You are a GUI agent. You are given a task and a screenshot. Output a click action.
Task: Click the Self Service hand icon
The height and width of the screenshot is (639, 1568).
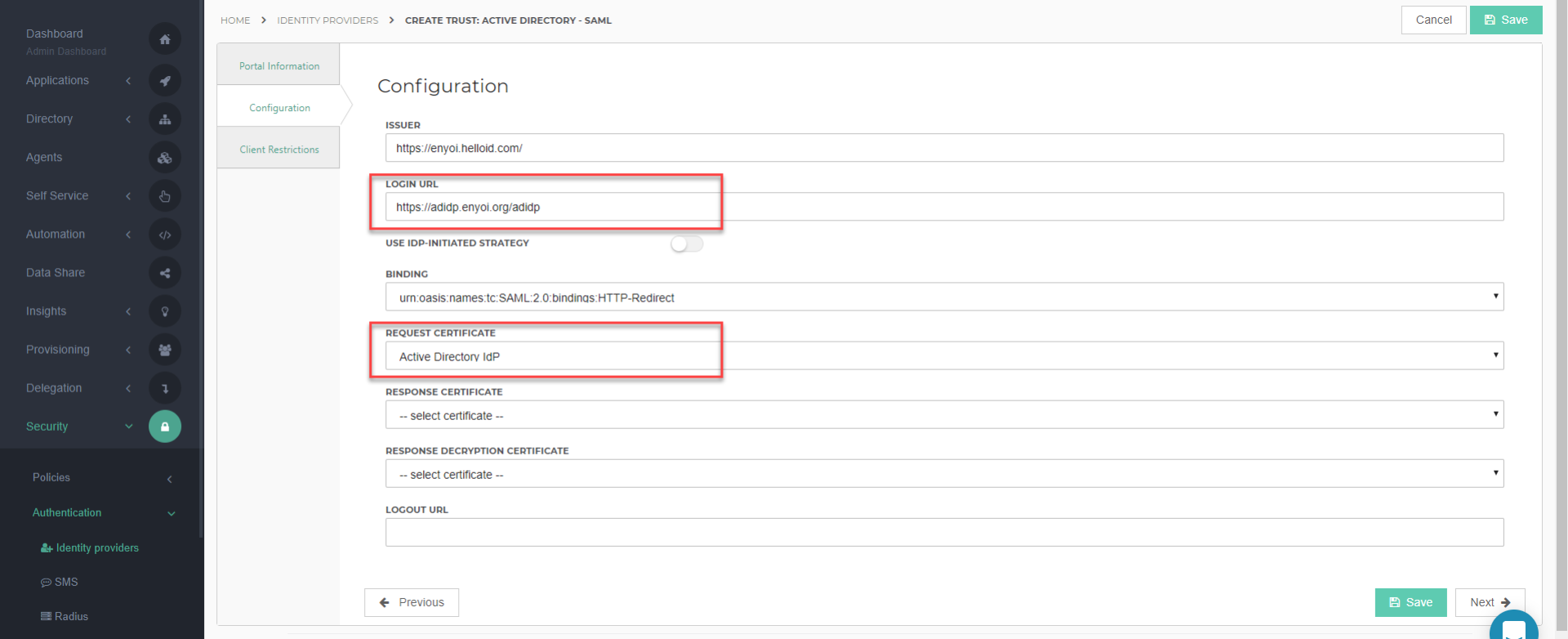click(x=165, y=196)
